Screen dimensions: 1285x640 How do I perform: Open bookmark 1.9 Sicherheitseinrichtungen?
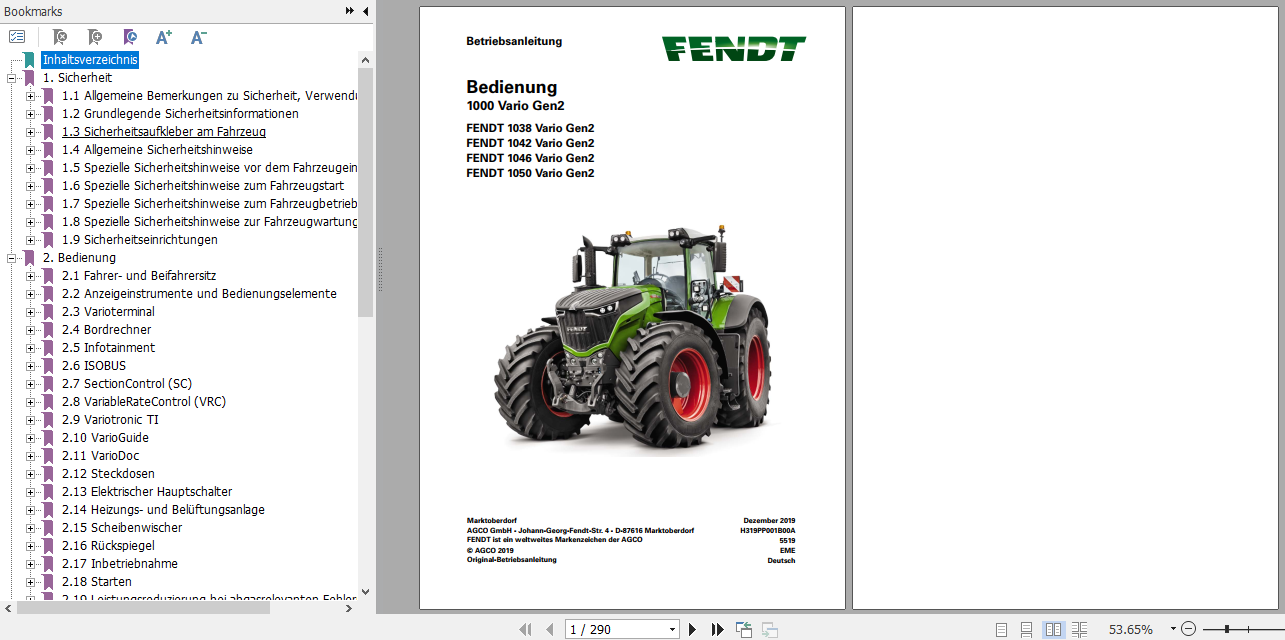pyautogui.click(x=139, y=240)
